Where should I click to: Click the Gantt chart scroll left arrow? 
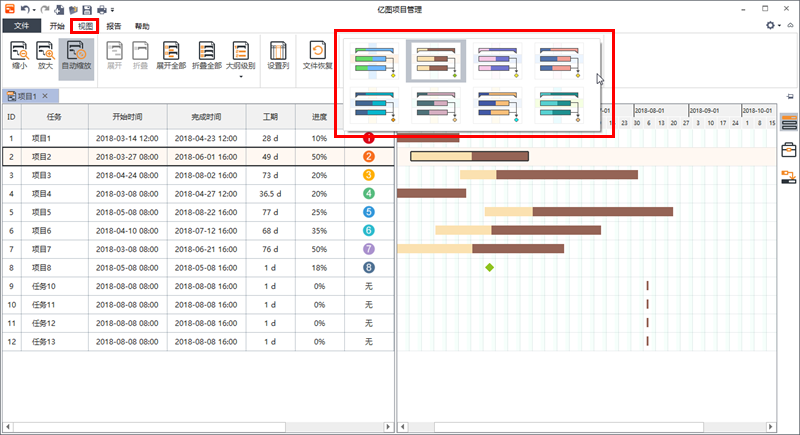403,426
